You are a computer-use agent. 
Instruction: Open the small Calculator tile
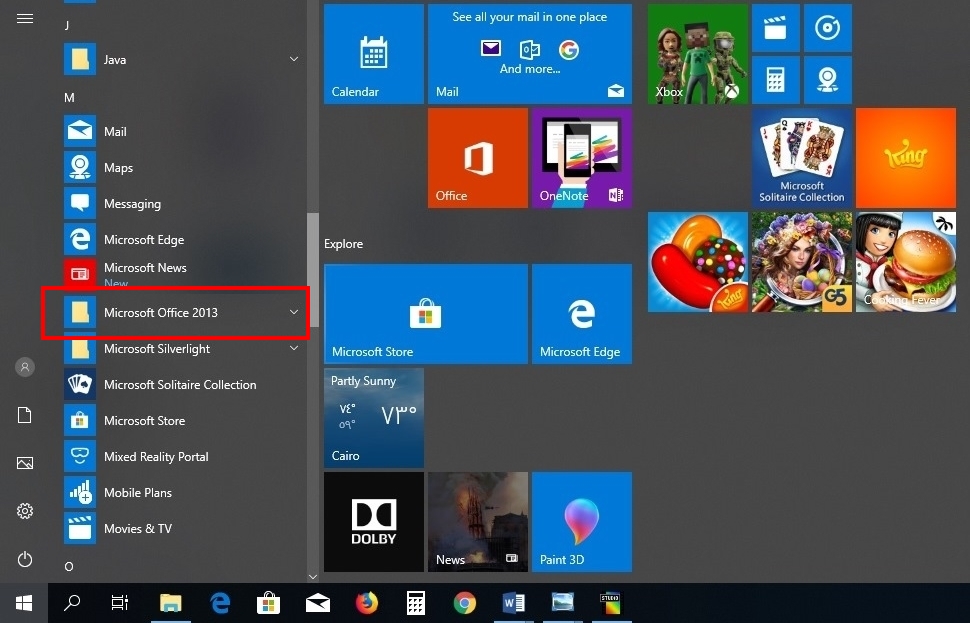776,80
